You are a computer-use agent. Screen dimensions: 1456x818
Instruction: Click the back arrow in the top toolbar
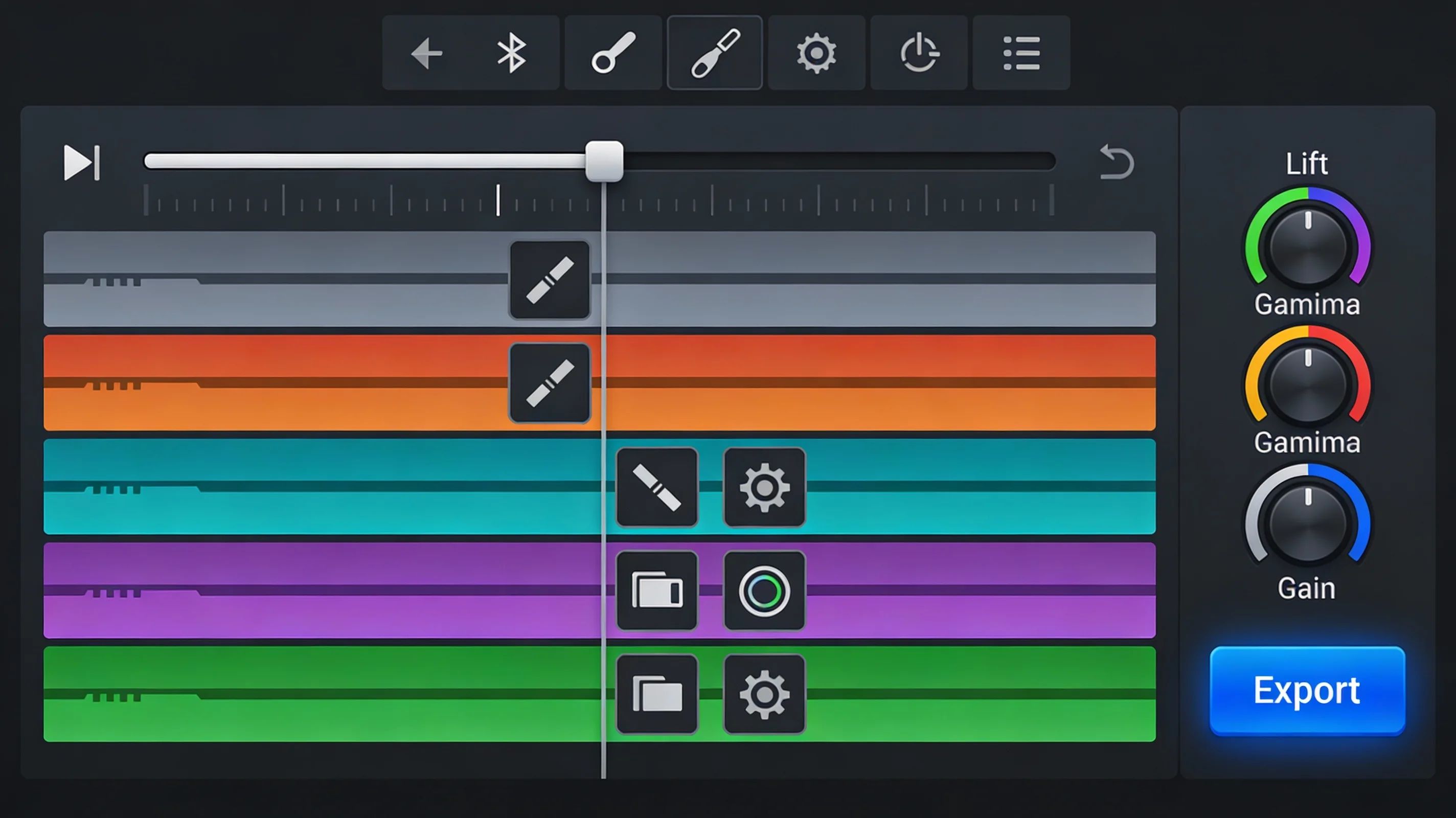pos(427,53)
